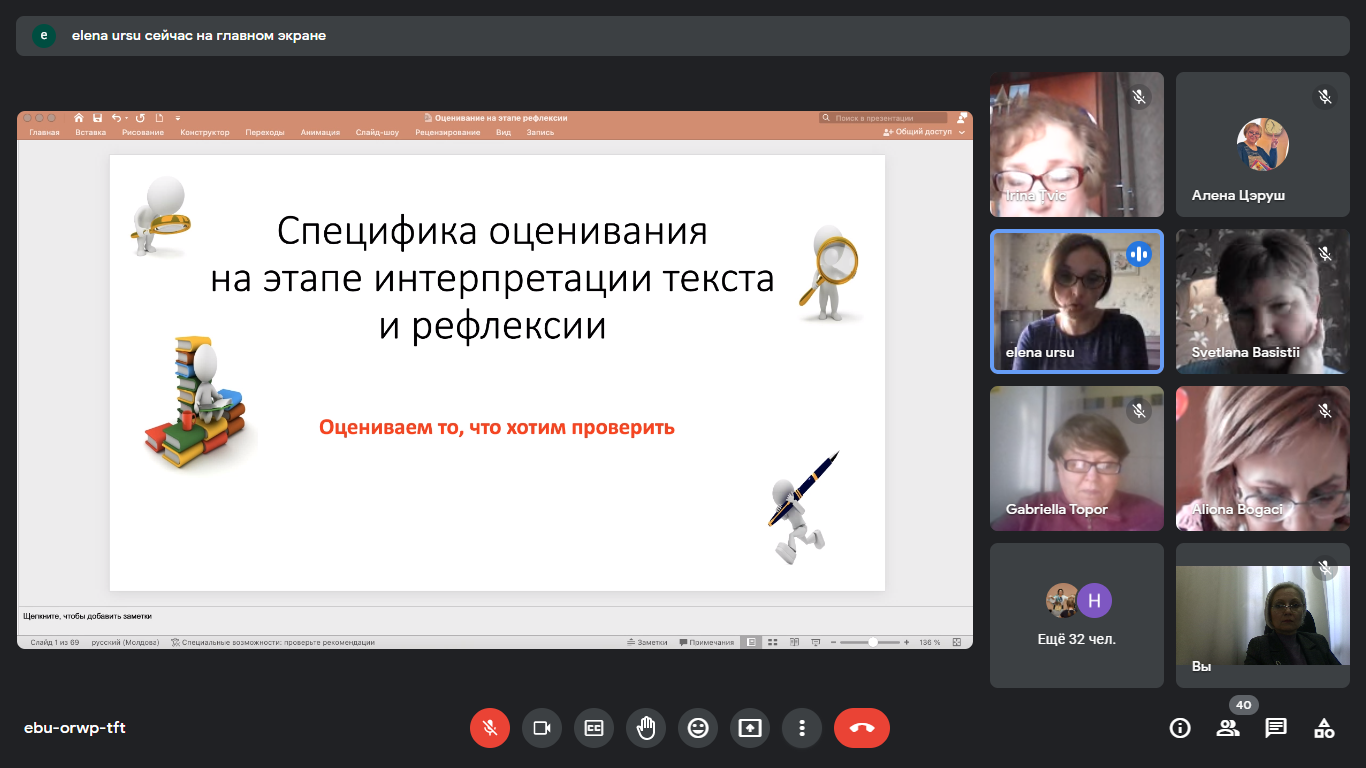Viewport: 1366px width, 768px height.
Task: Open the meeting chat panel
Action: point(1276,728)
